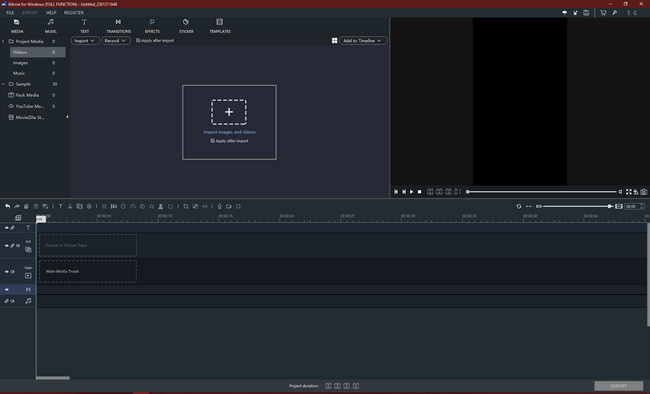
Task: Click the add track icon above track headers
Action: pyautogui.click(x=18, y=218)
